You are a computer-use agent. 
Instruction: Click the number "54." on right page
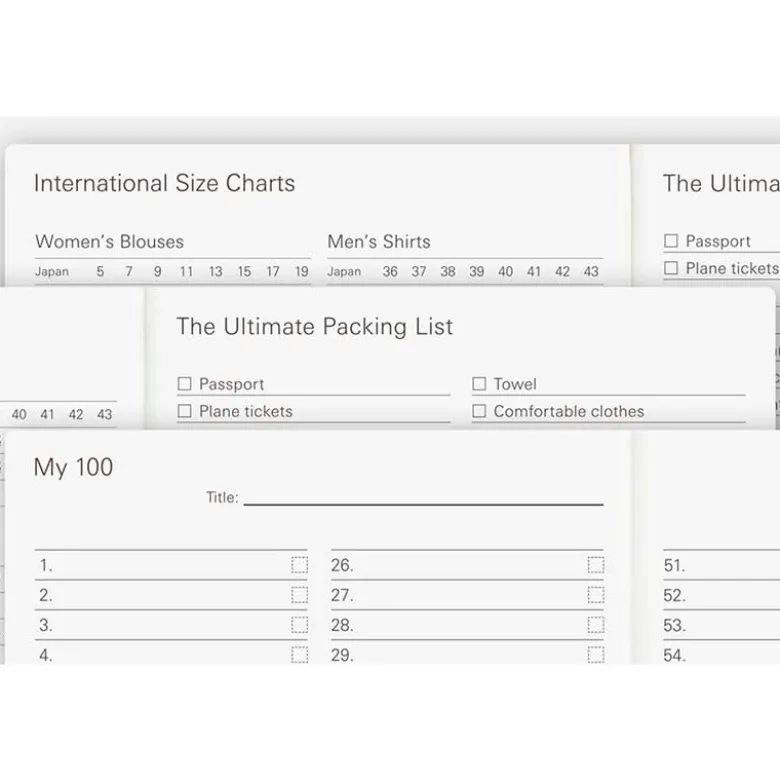click(x=674, y=655)
